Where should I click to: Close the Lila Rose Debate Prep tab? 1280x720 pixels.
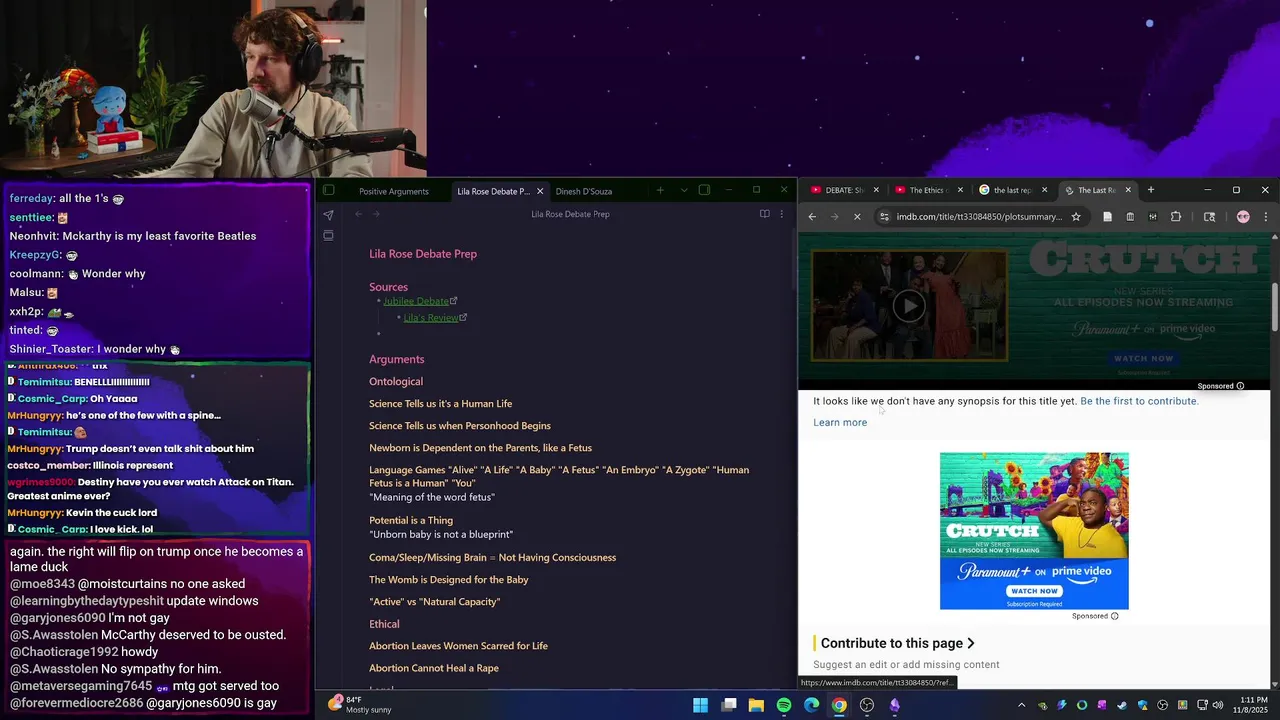(x=540, y=191)
